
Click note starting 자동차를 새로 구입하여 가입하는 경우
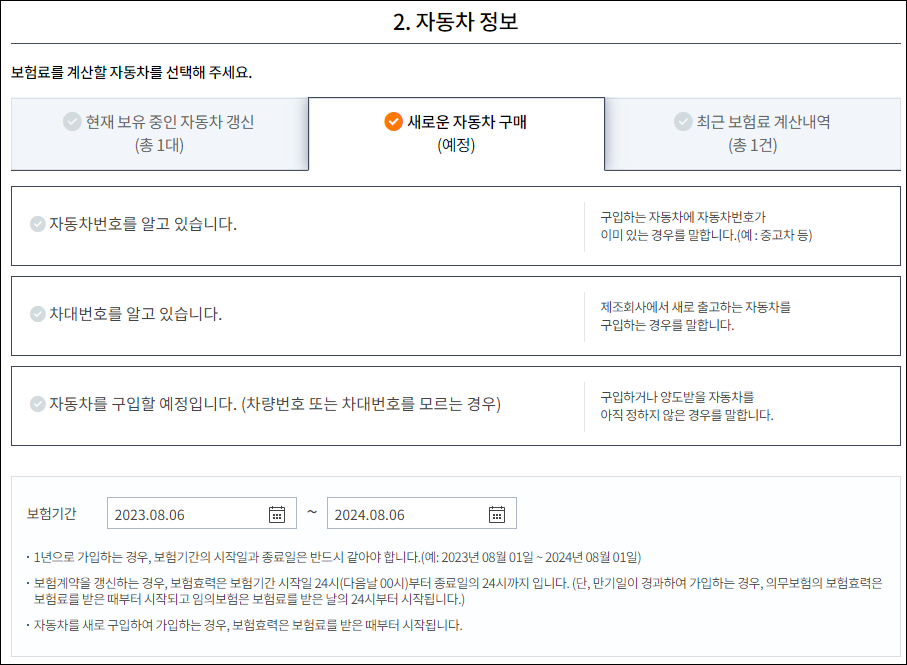tap(248, 625)
